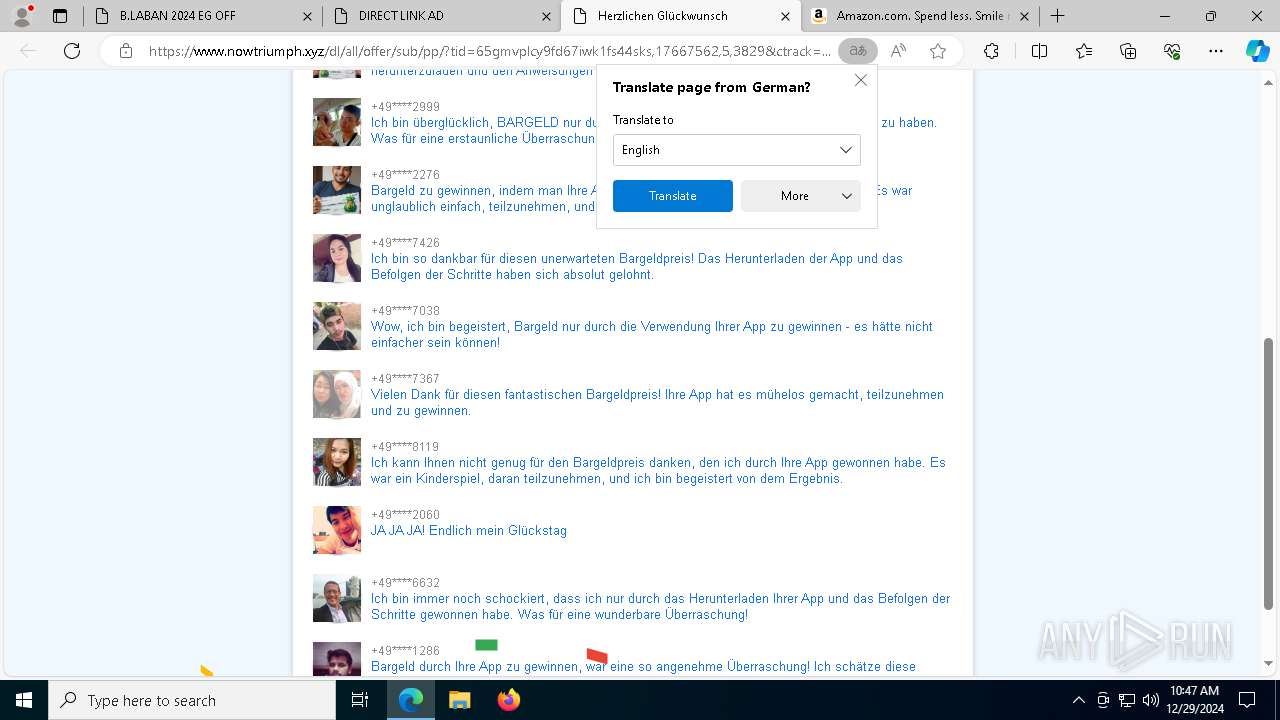Click the address bar URL field
Viewport: 1280px width, 720px height.
(490, 51)
